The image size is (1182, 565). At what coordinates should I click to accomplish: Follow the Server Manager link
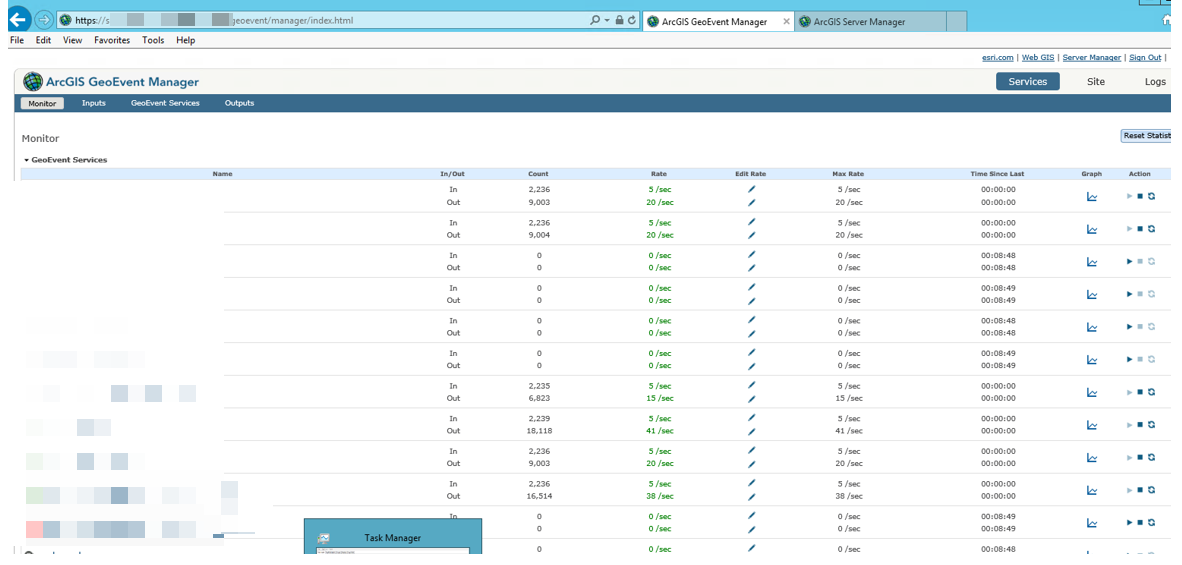tap(1092, 57)
